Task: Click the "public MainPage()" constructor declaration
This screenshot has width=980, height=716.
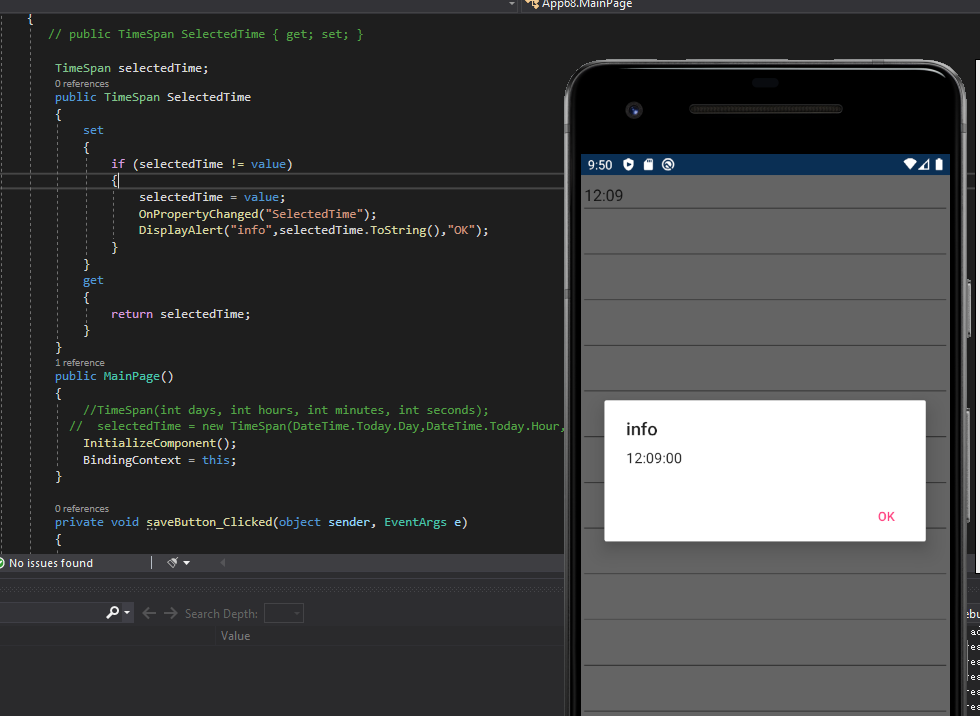Action: (114, 376)
